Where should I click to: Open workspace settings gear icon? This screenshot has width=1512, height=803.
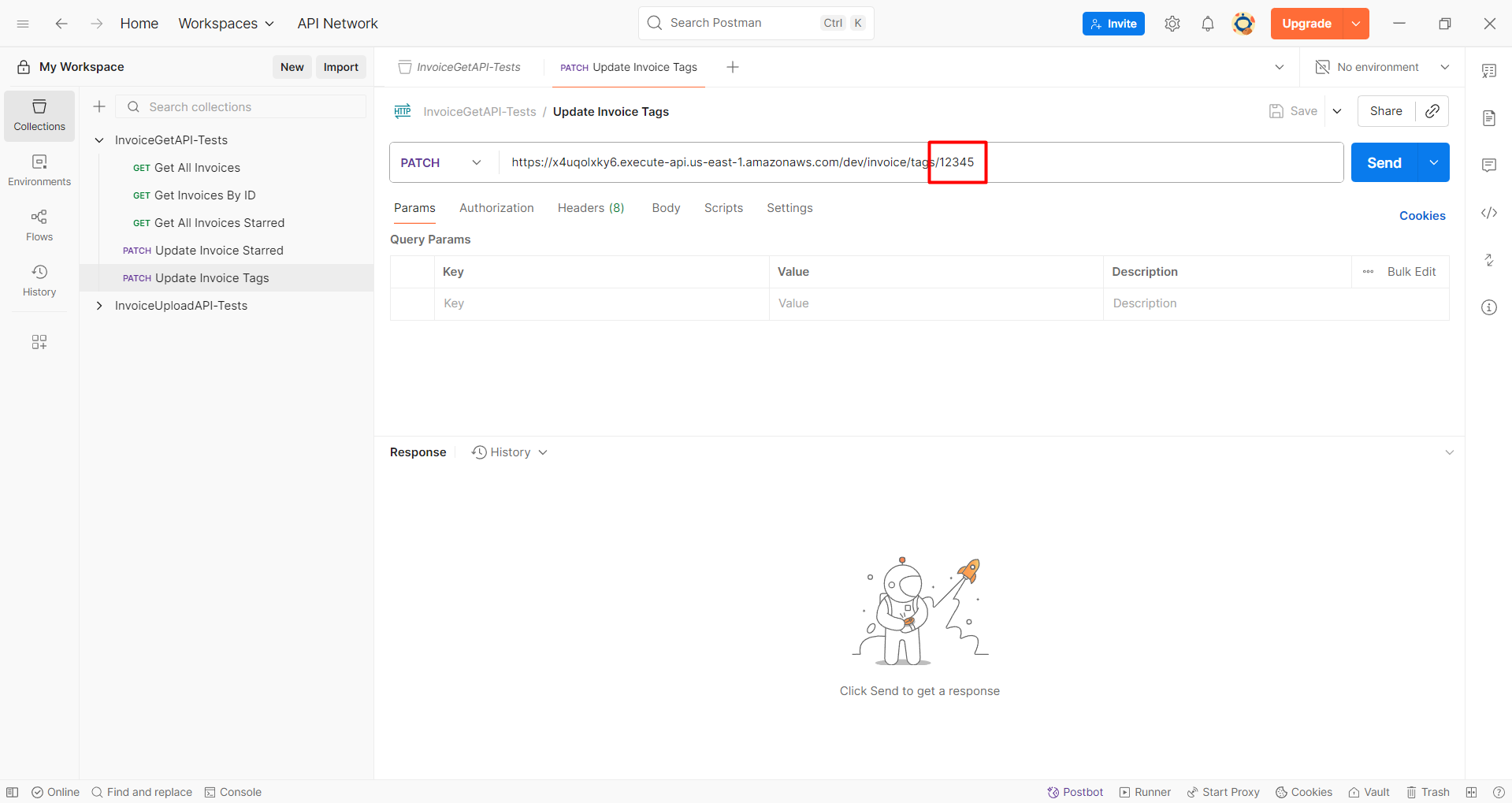coord(1172,23)
